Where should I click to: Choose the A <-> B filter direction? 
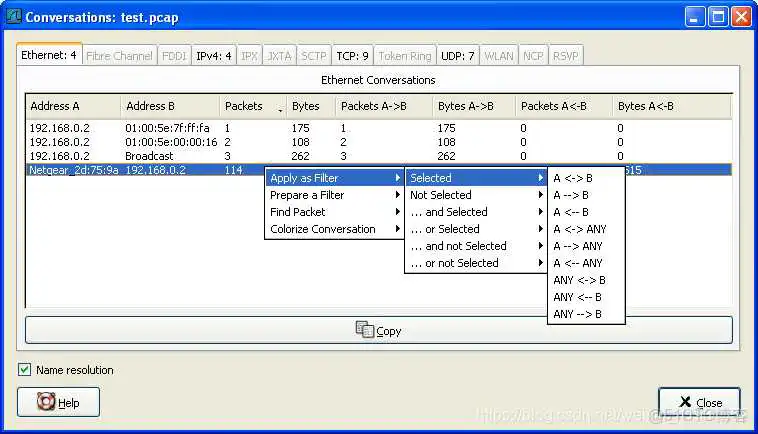coord(573,178)
